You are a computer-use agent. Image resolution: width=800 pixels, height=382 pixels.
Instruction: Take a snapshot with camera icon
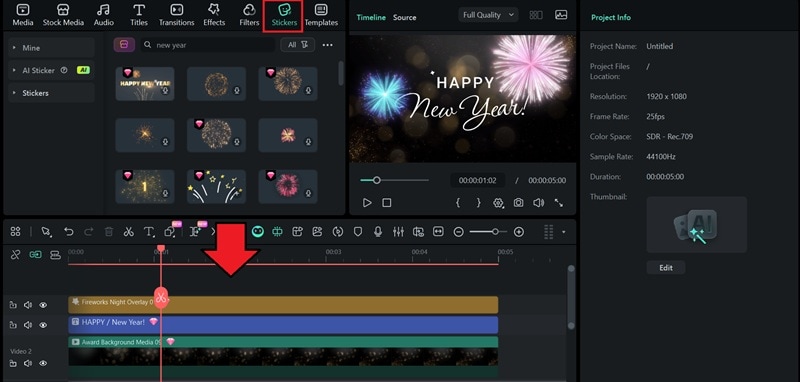(x=518, y=202)
